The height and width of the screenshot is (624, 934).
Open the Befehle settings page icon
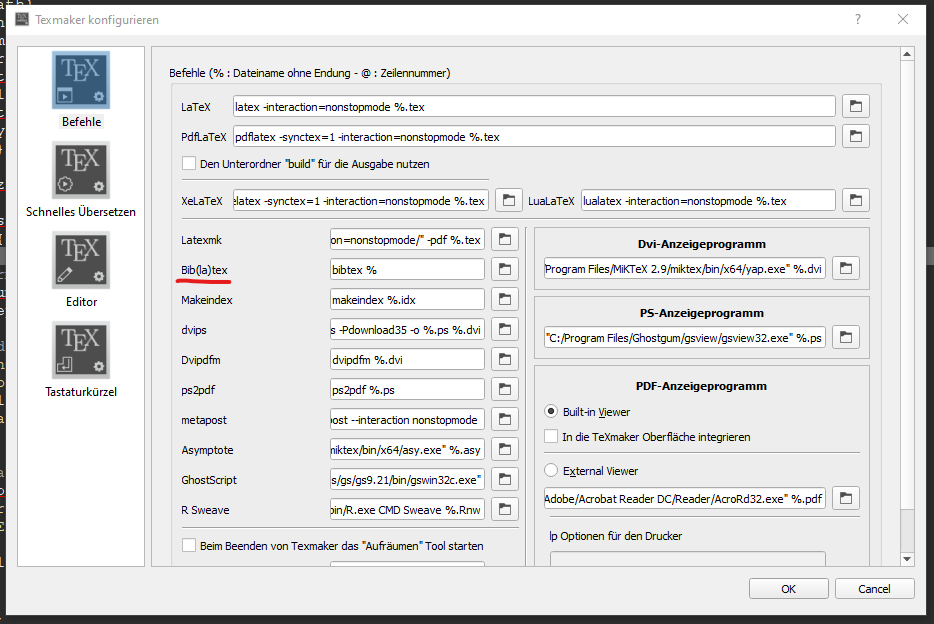[81, 80]
